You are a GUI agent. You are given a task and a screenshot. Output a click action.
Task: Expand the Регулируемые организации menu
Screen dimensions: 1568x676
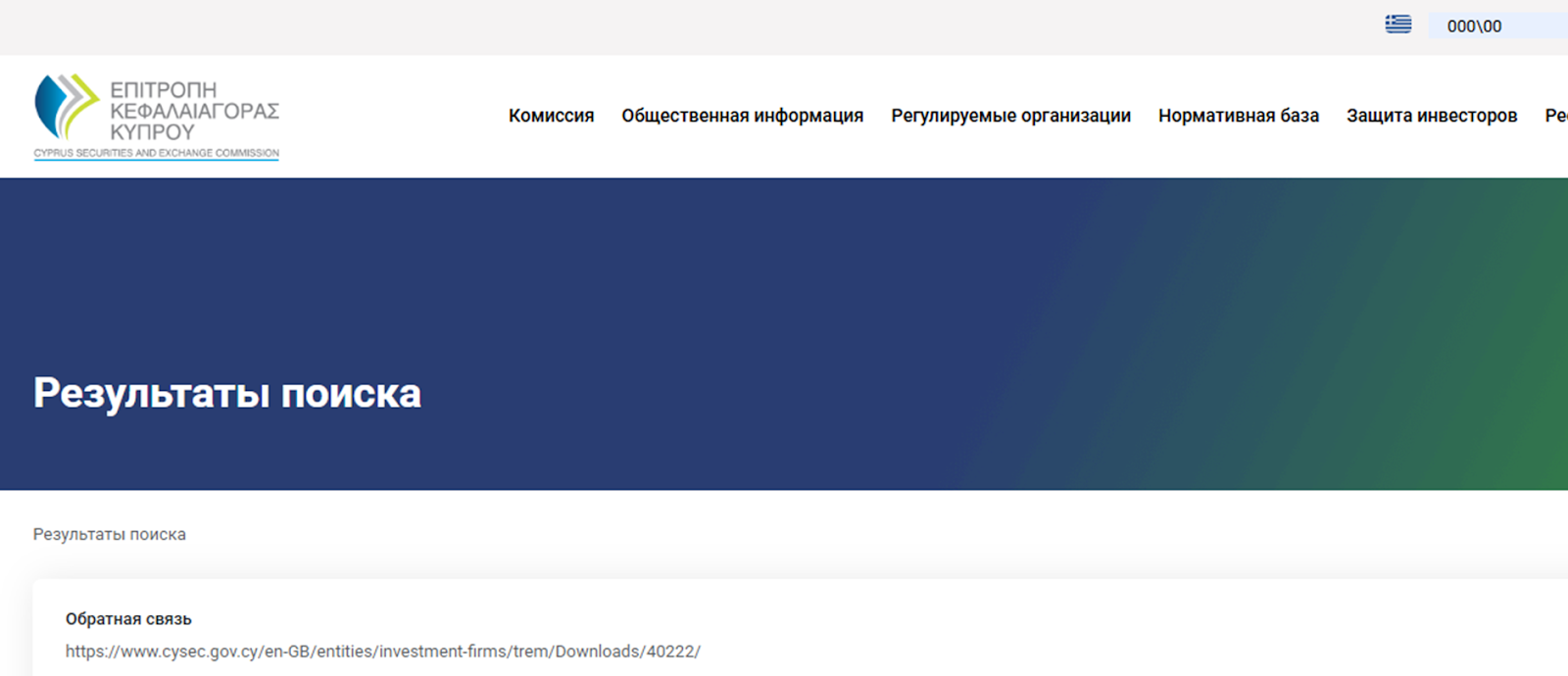(x=1010, y=116)
